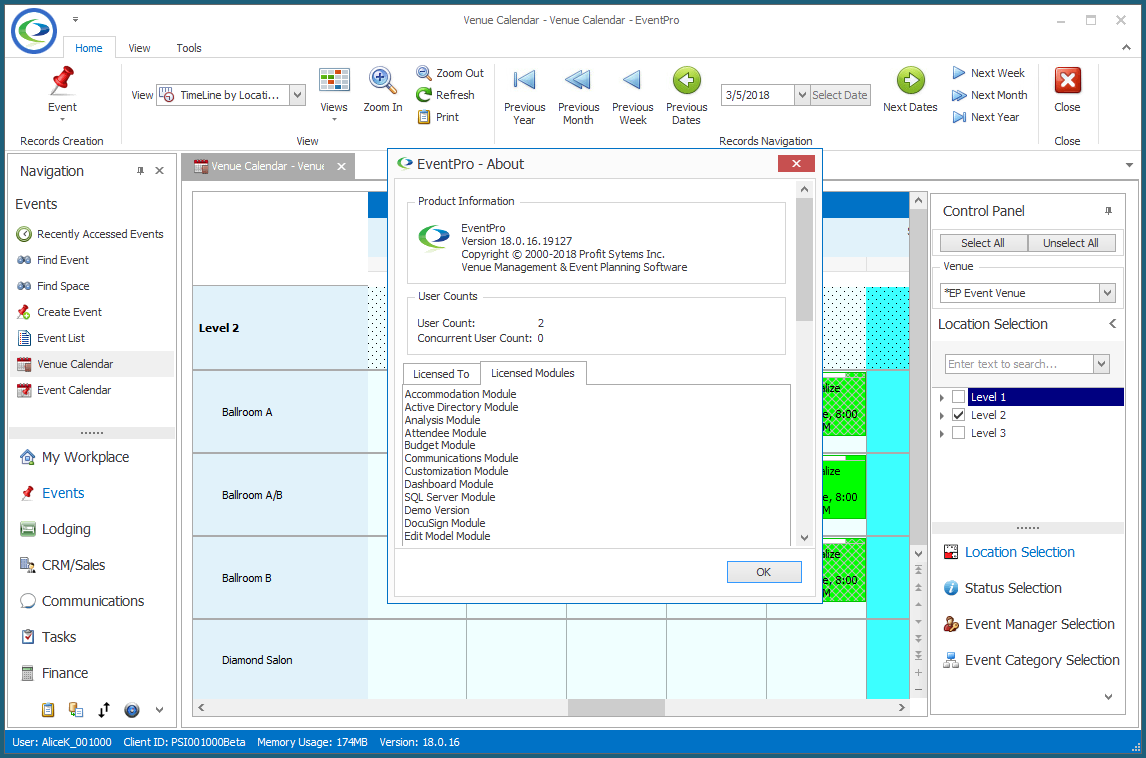Create a new Event from ribbon
Screen dimensions: 1146x758
click(62, 91)
